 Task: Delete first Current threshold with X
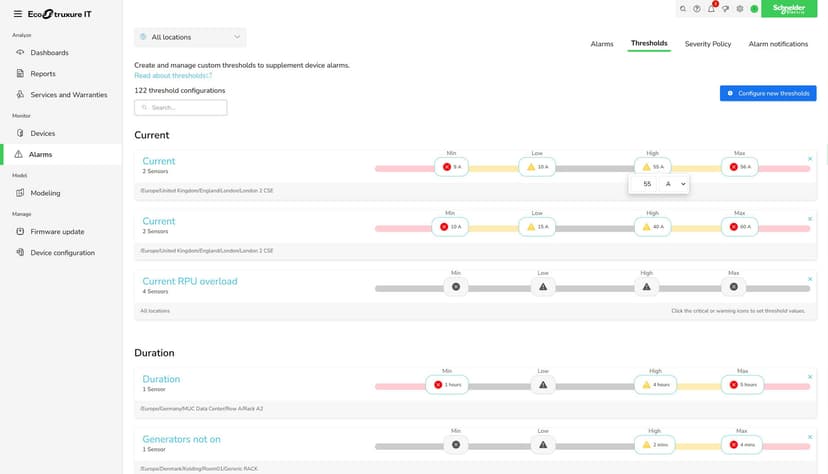[810, 159]
